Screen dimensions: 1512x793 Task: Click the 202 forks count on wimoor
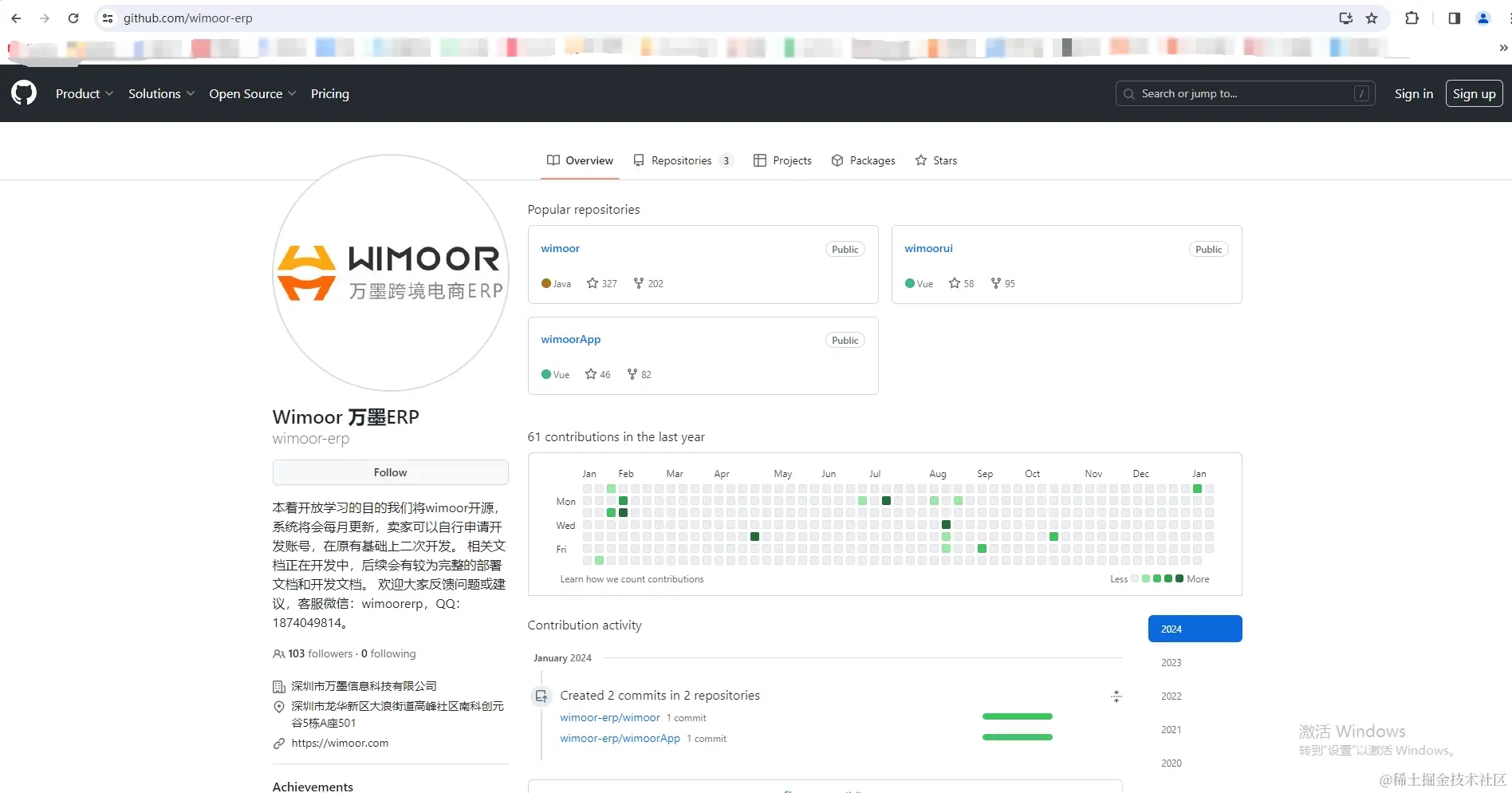coord(656,284)
